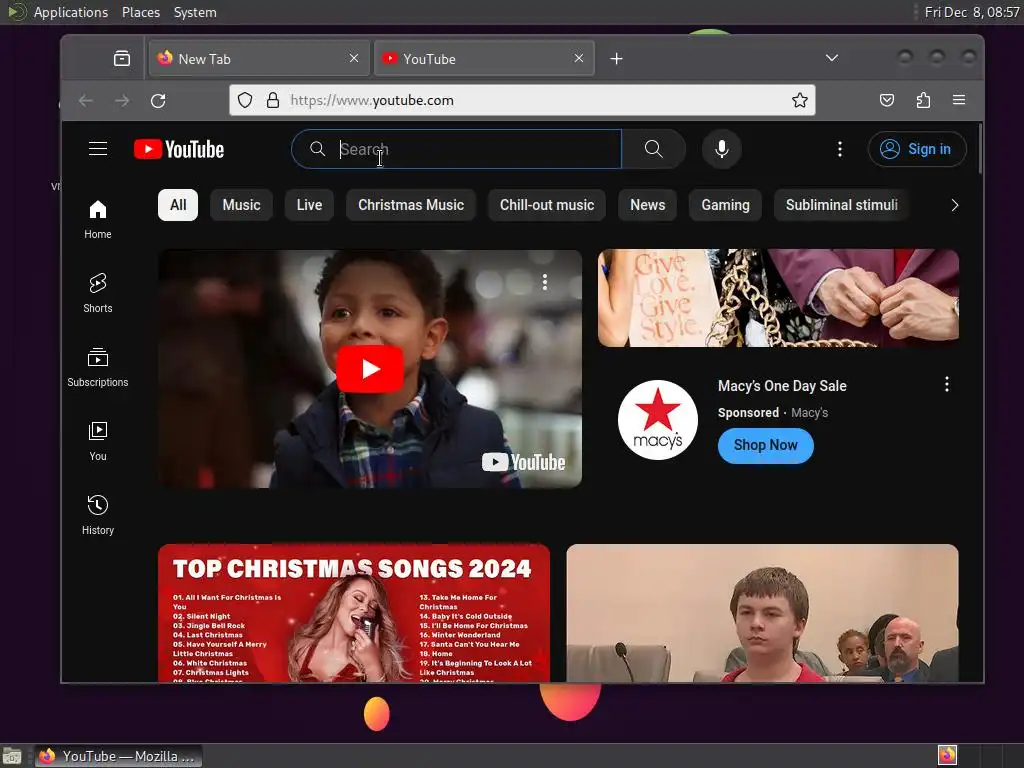Open the Applications menu
Viewport: 1024px width, 768px height.
pyautogui.click(x=71, y=12)
